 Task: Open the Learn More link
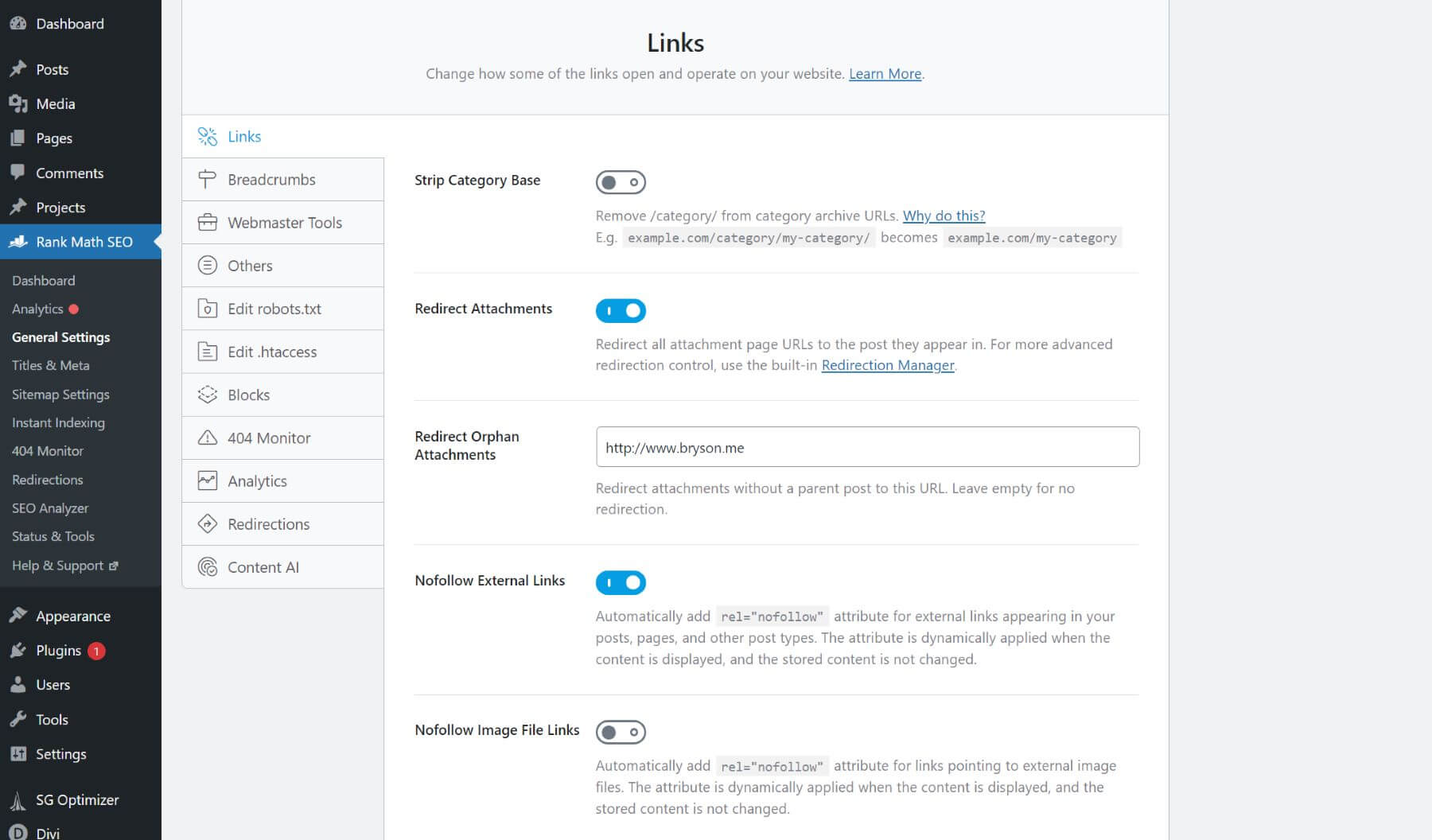(884, 73)
